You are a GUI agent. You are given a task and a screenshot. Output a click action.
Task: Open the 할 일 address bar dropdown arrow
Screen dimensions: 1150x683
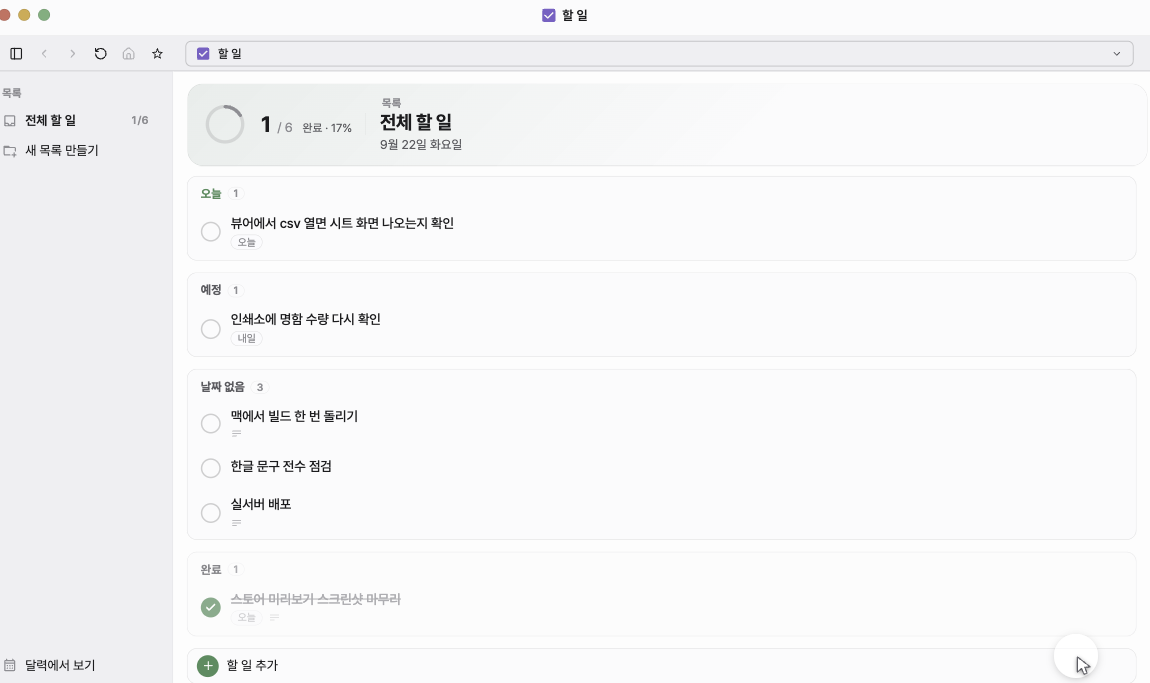1116,54
